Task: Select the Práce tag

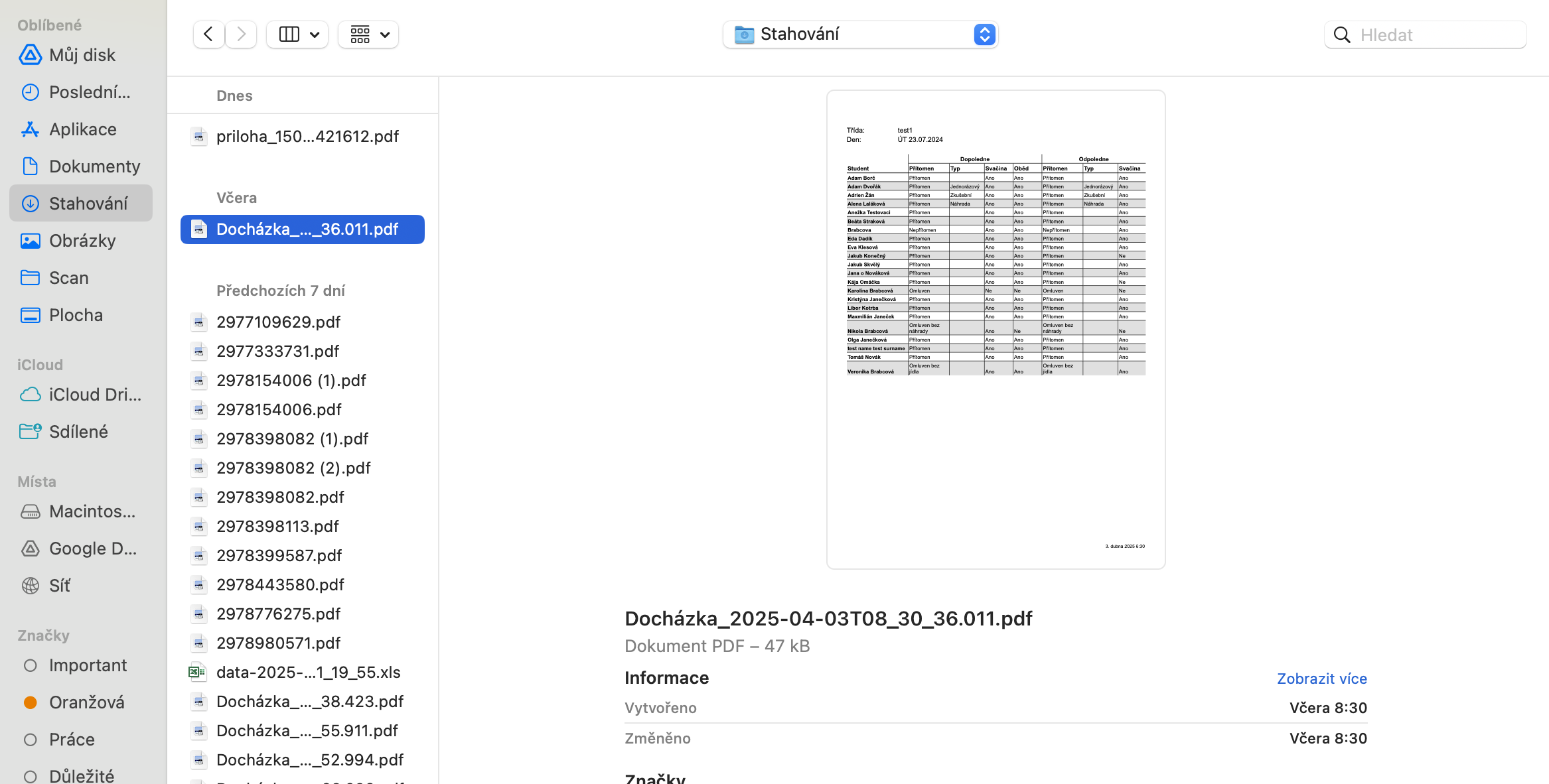Action: pos(72,740)
